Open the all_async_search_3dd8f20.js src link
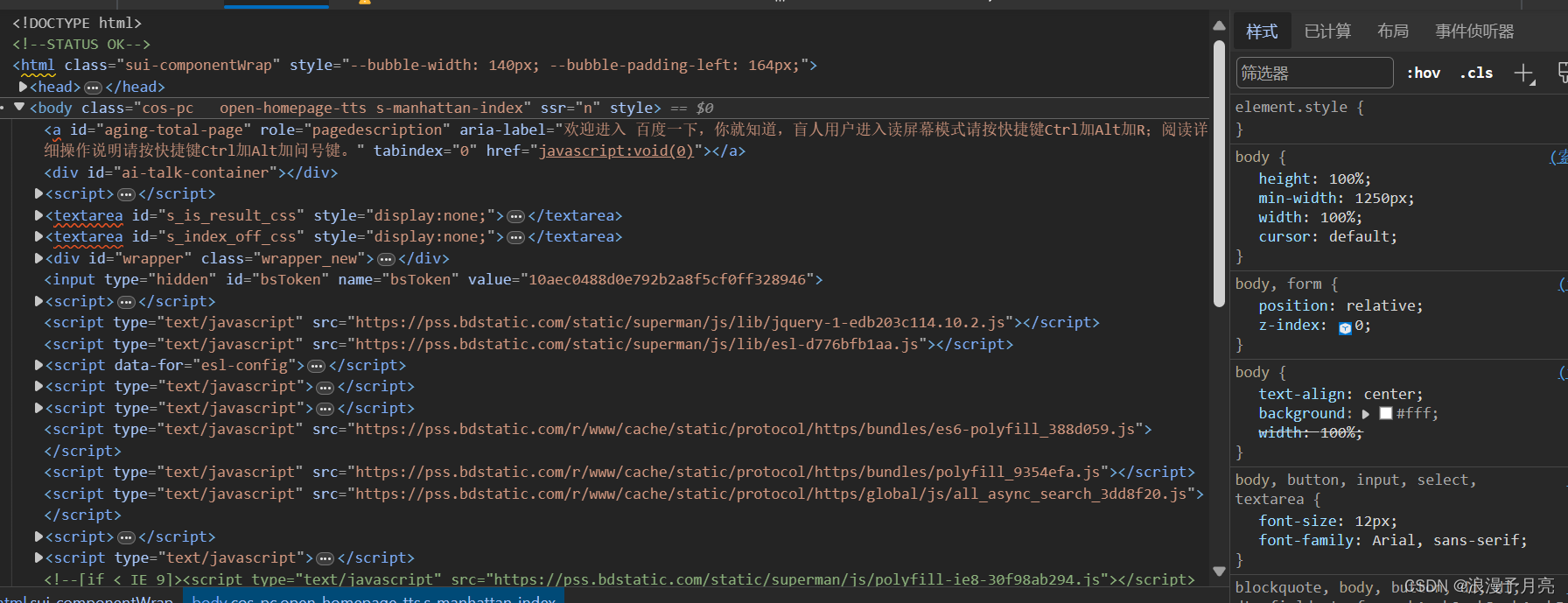Image resolution: width=1568 pixels, height=603 pixels. point(771,494)
